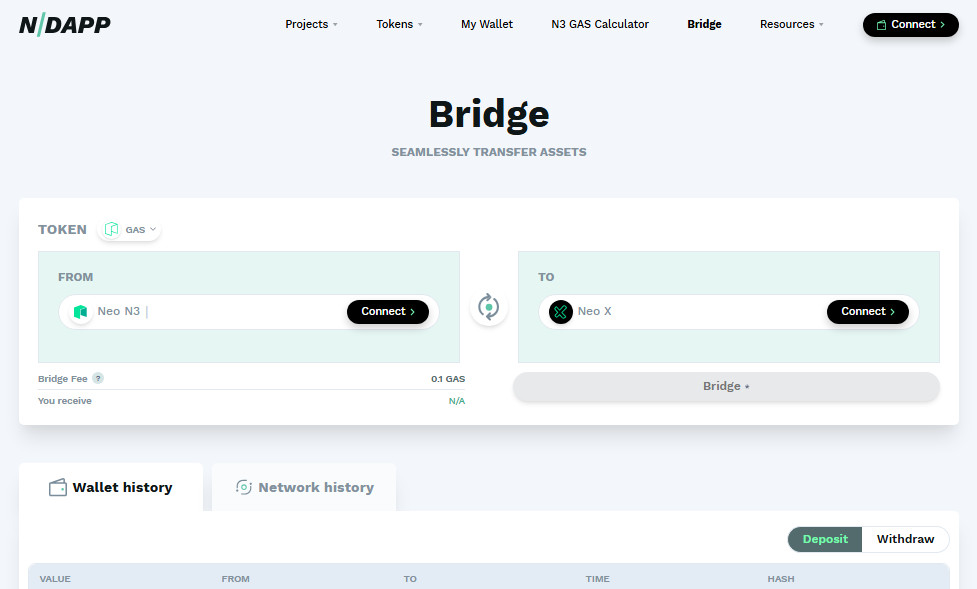The image size is (977, 589).
Task: Click the HASH column header
Action: [781, 579]
